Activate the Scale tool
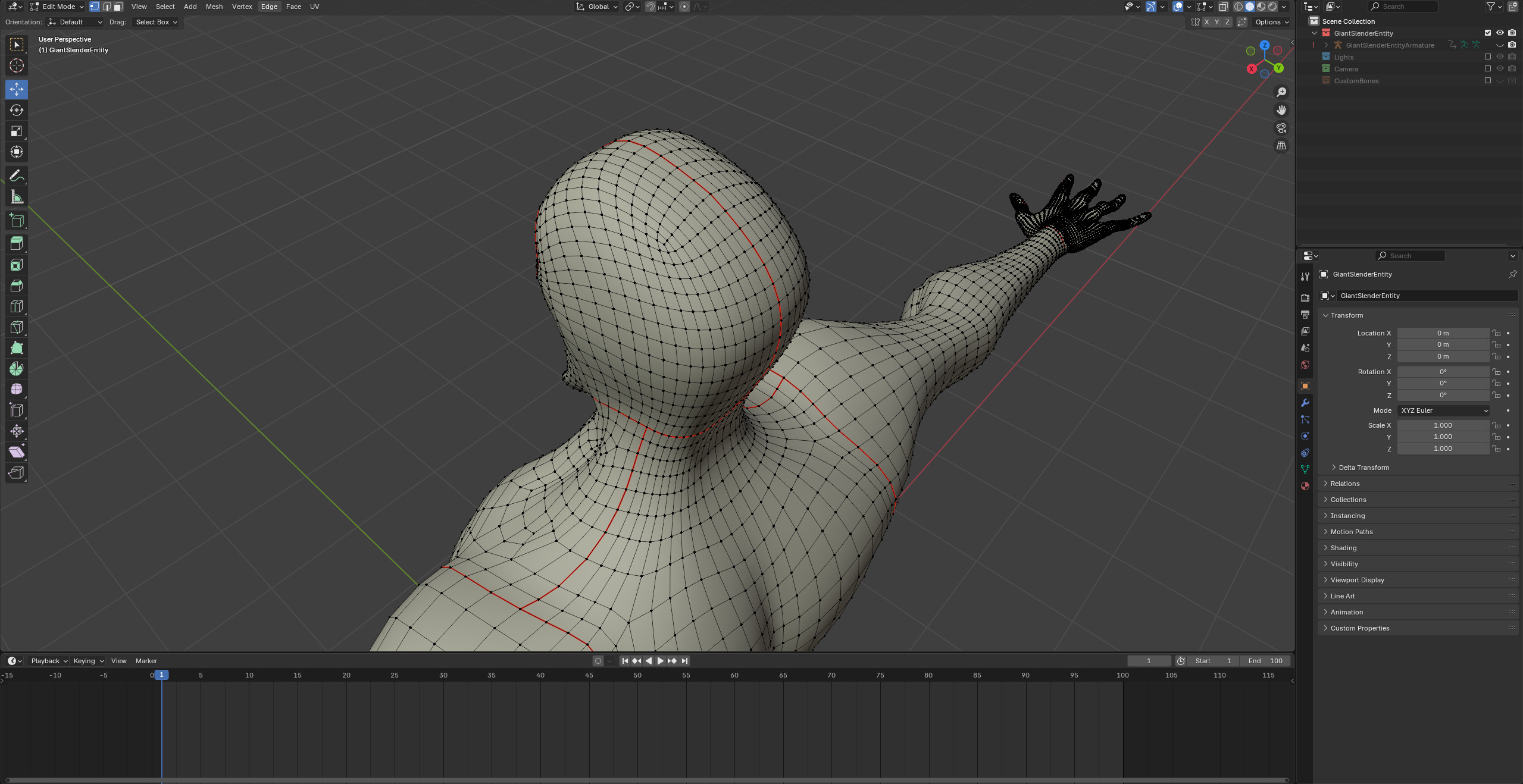 click(17, 131)
